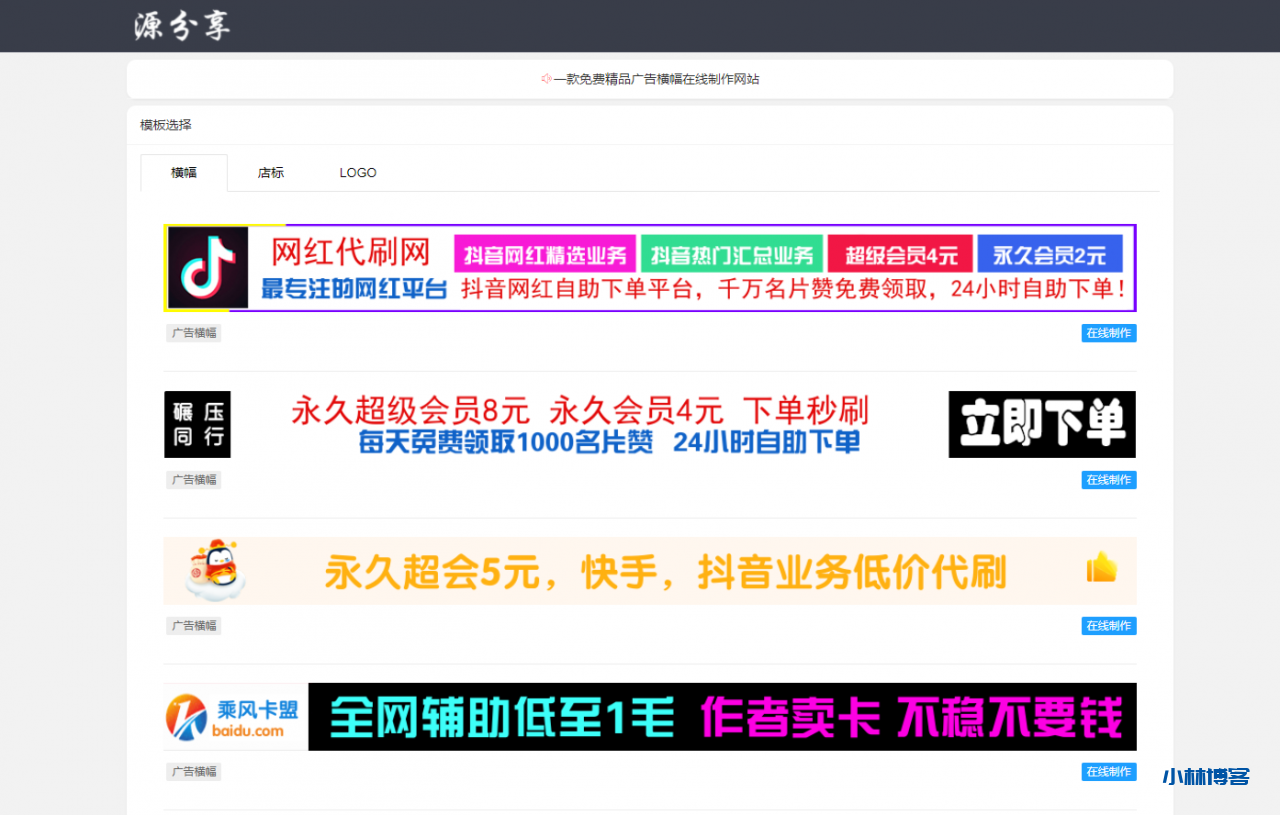Click the TikTok note icon in first banner
The image size is (1280, 815).
coord(205,267)
